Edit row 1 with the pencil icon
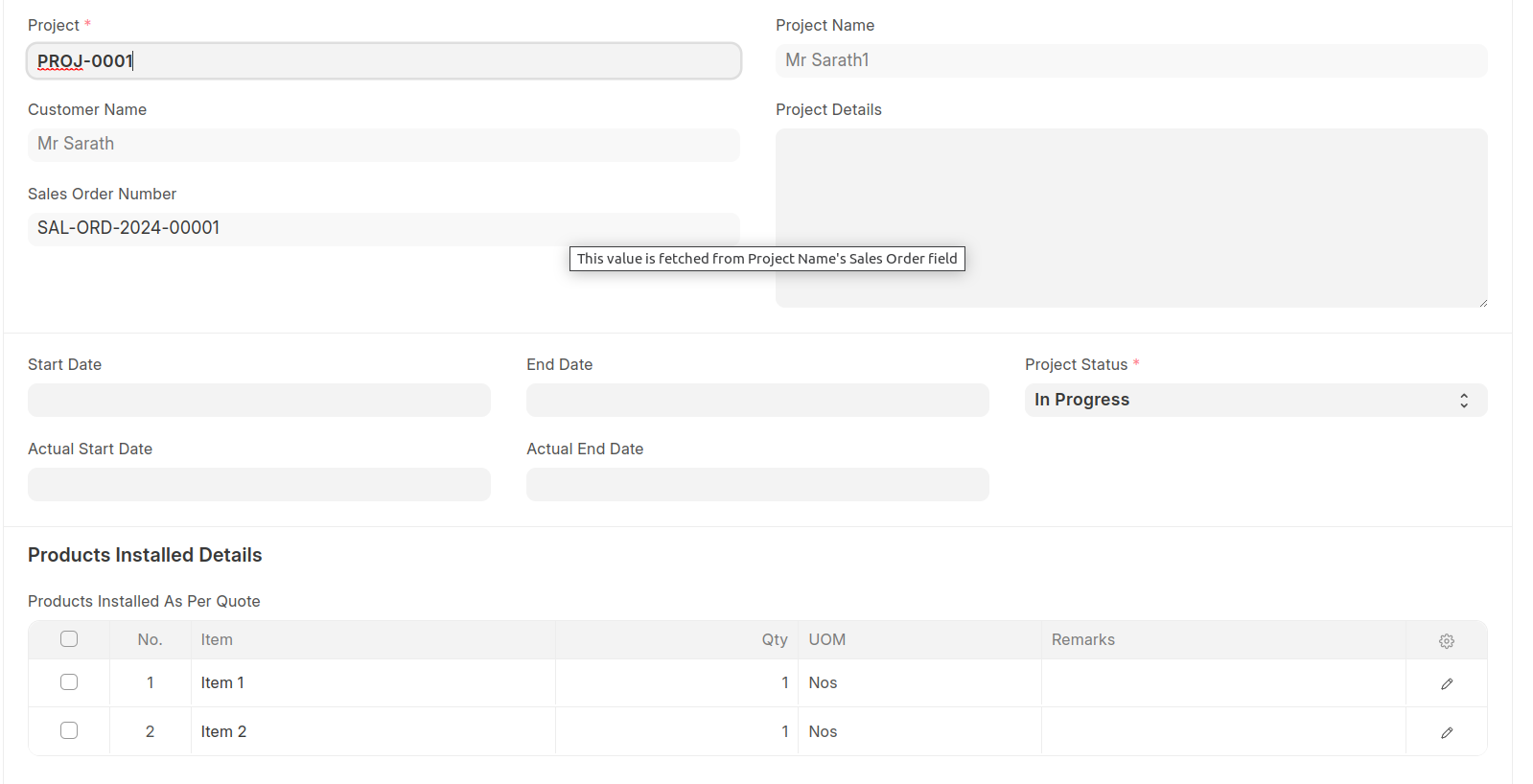Viewport: 1533px width, 784px height. point(1446,683)
